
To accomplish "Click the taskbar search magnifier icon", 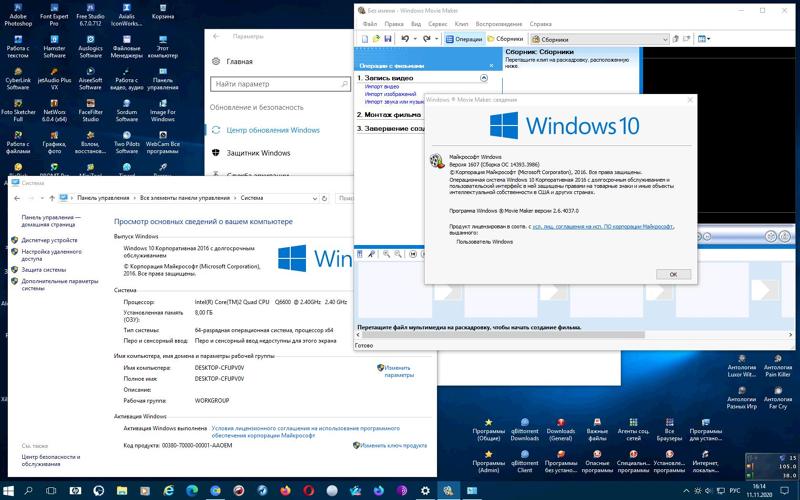I will click(29, 491).
